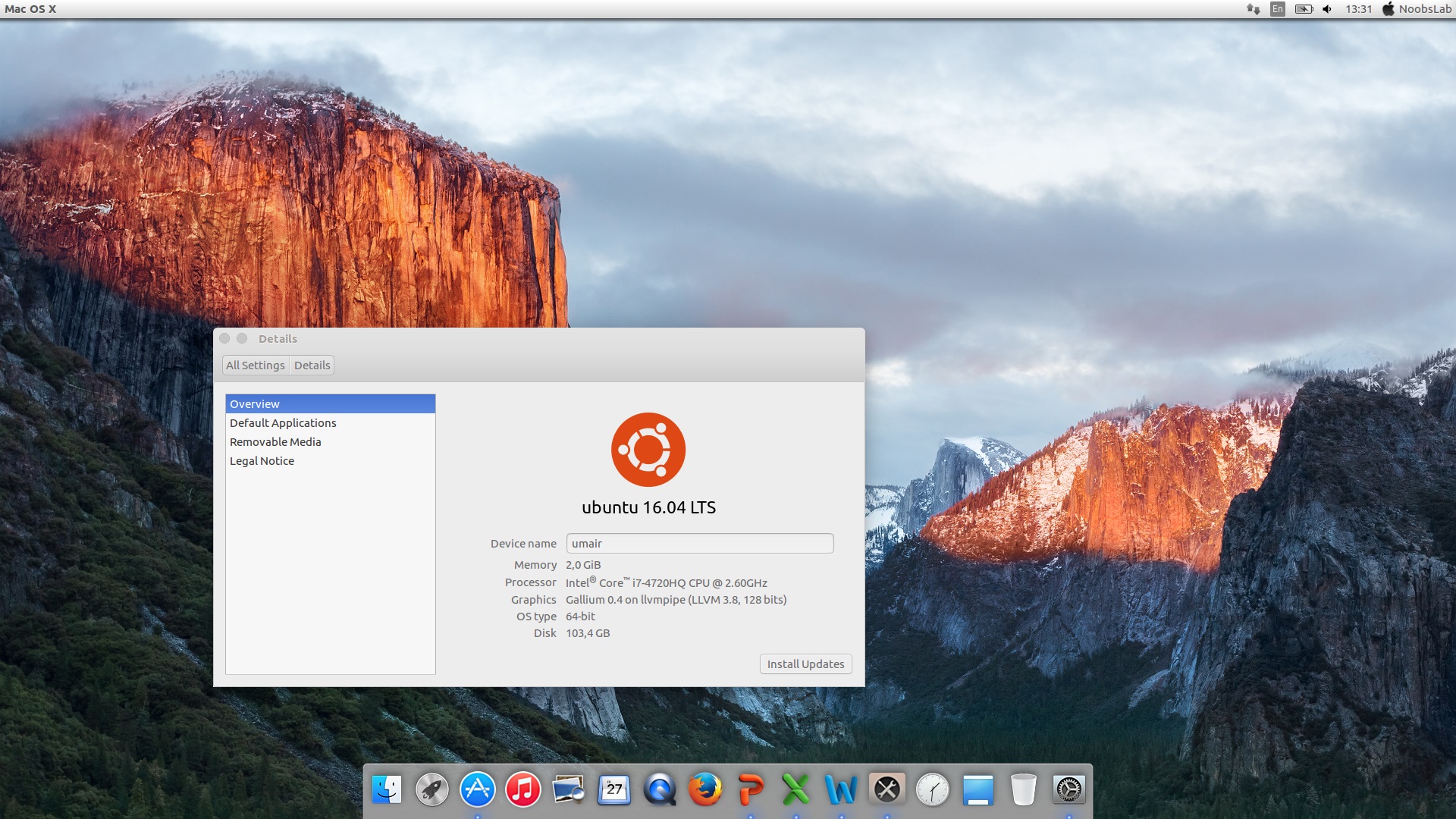Image resolution: width=1456 pixels, height=819 pixels.
Task: Select Removable Media in the sidebar
Action: pyautogui.click(x=275, y=441)
